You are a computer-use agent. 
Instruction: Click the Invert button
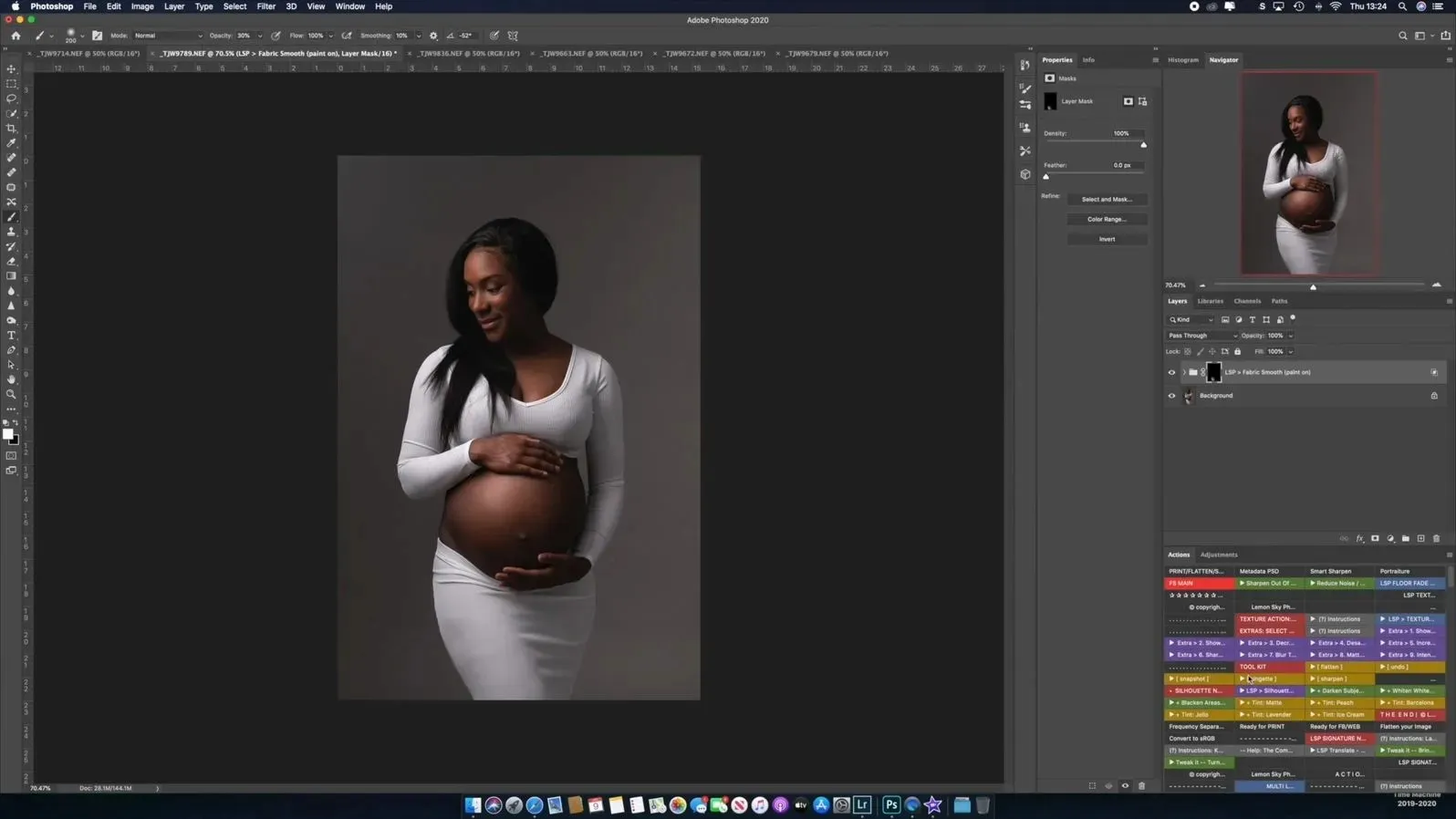(x=1107, y=239)
